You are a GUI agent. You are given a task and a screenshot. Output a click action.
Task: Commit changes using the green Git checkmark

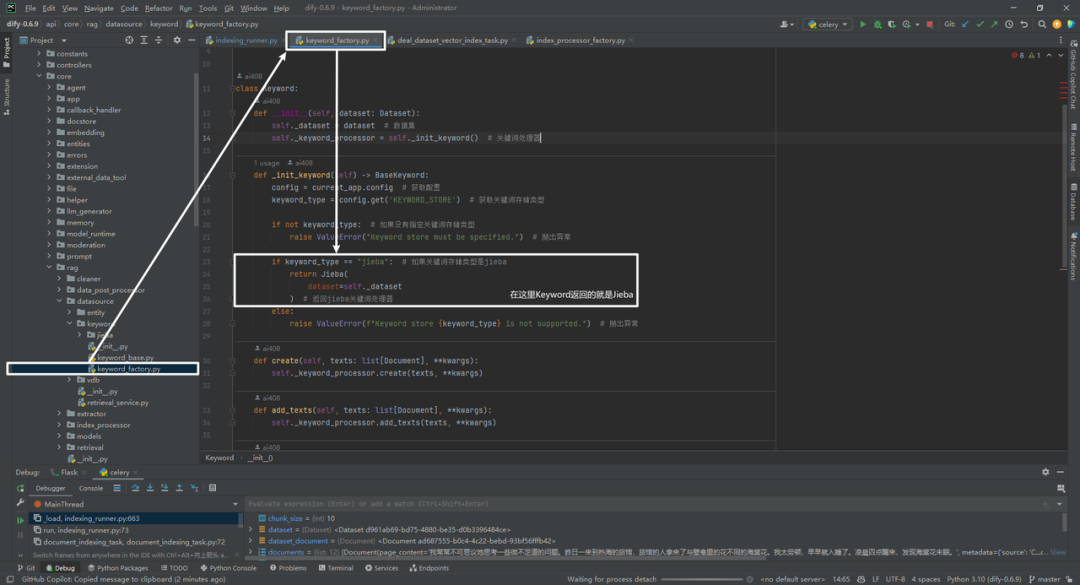click(x=979, y=24)
